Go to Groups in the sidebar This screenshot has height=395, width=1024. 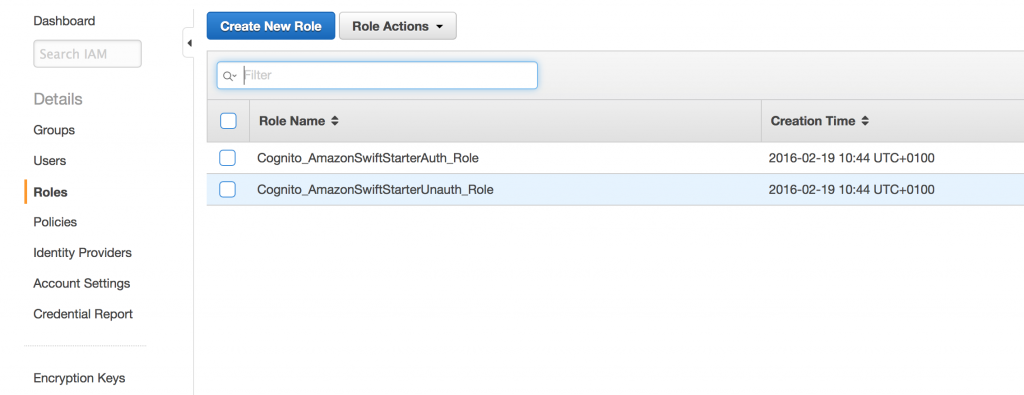pos(54,130)
